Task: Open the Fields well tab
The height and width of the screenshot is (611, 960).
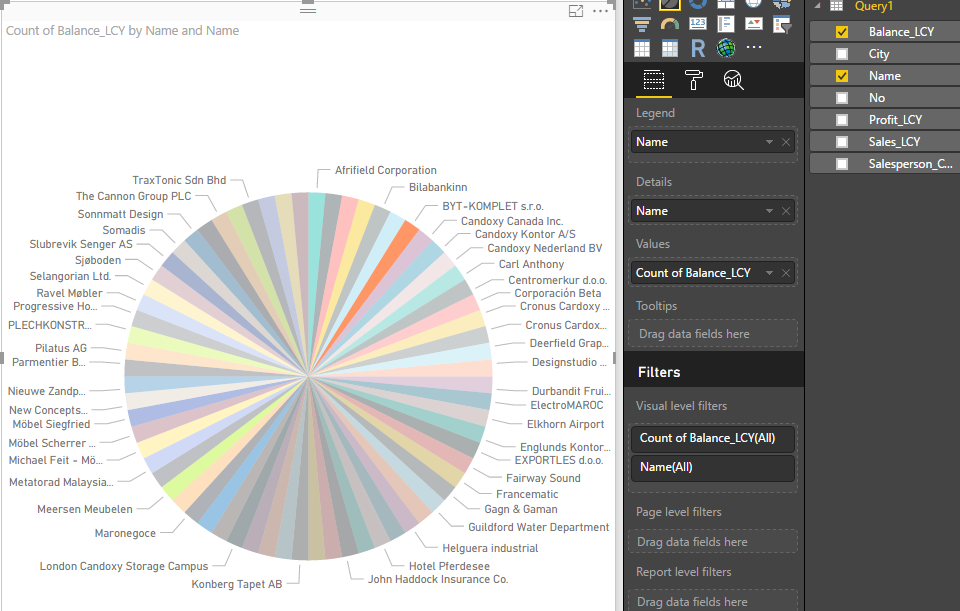Action: click(x=654, y=80)
